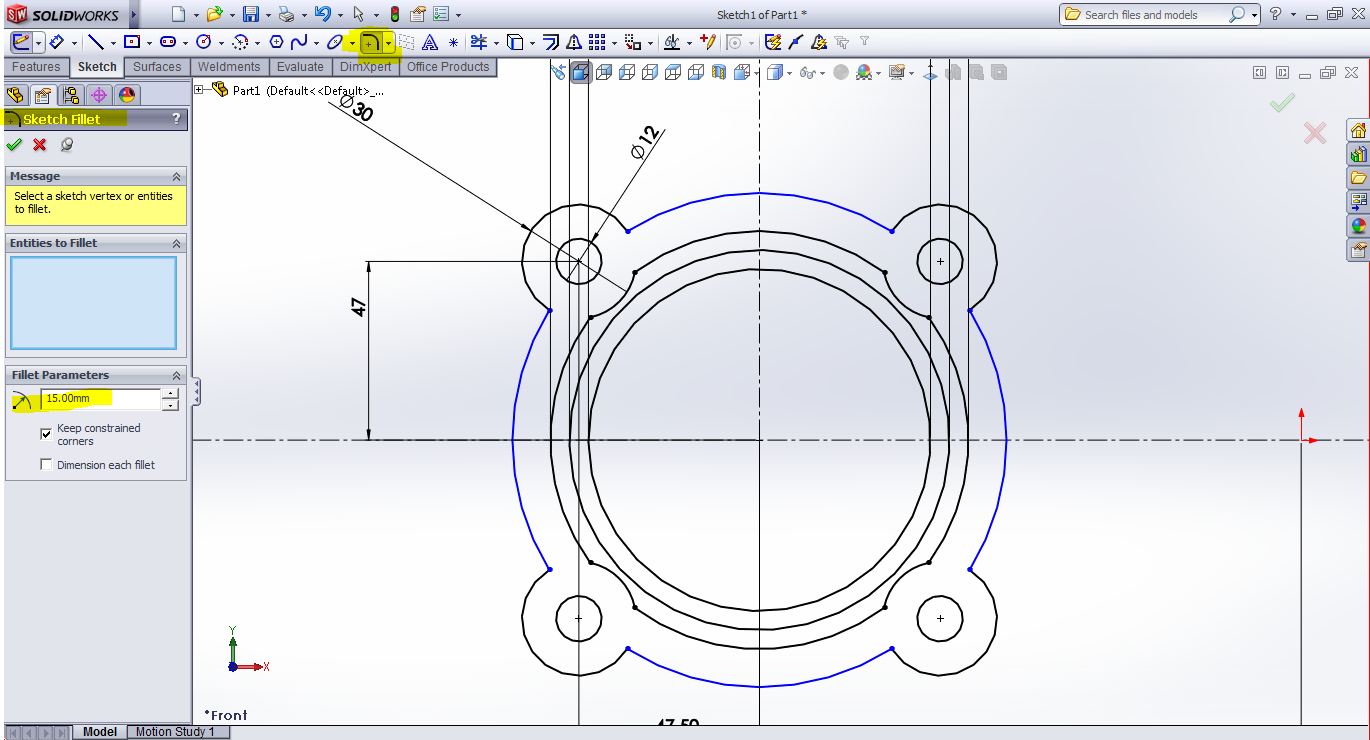Viewport: 1370px width, 740px height.
Task: Choose the Spline sketch tool
Action: click(x=299, y=42)
